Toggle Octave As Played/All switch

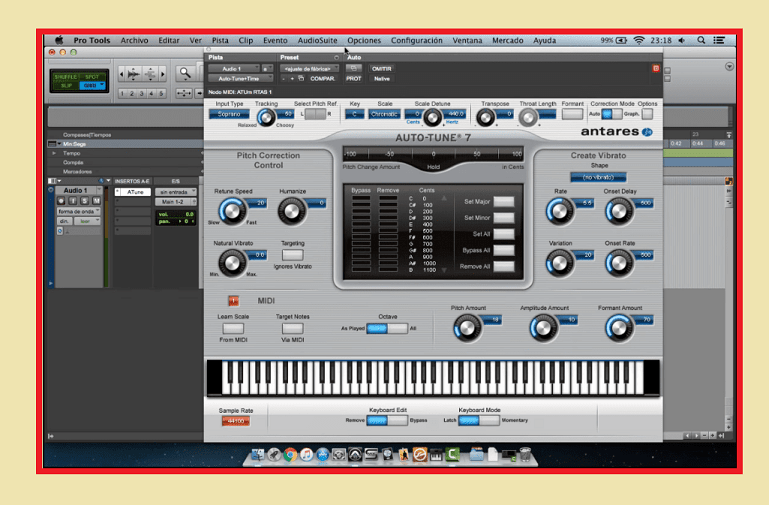(387, 328)
